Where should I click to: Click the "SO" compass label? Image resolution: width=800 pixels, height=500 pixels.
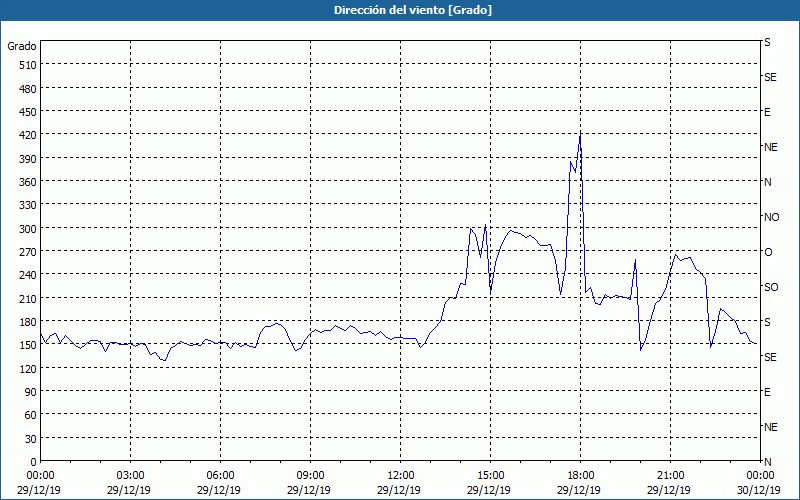pyautogui.click(x=771, y=287)
